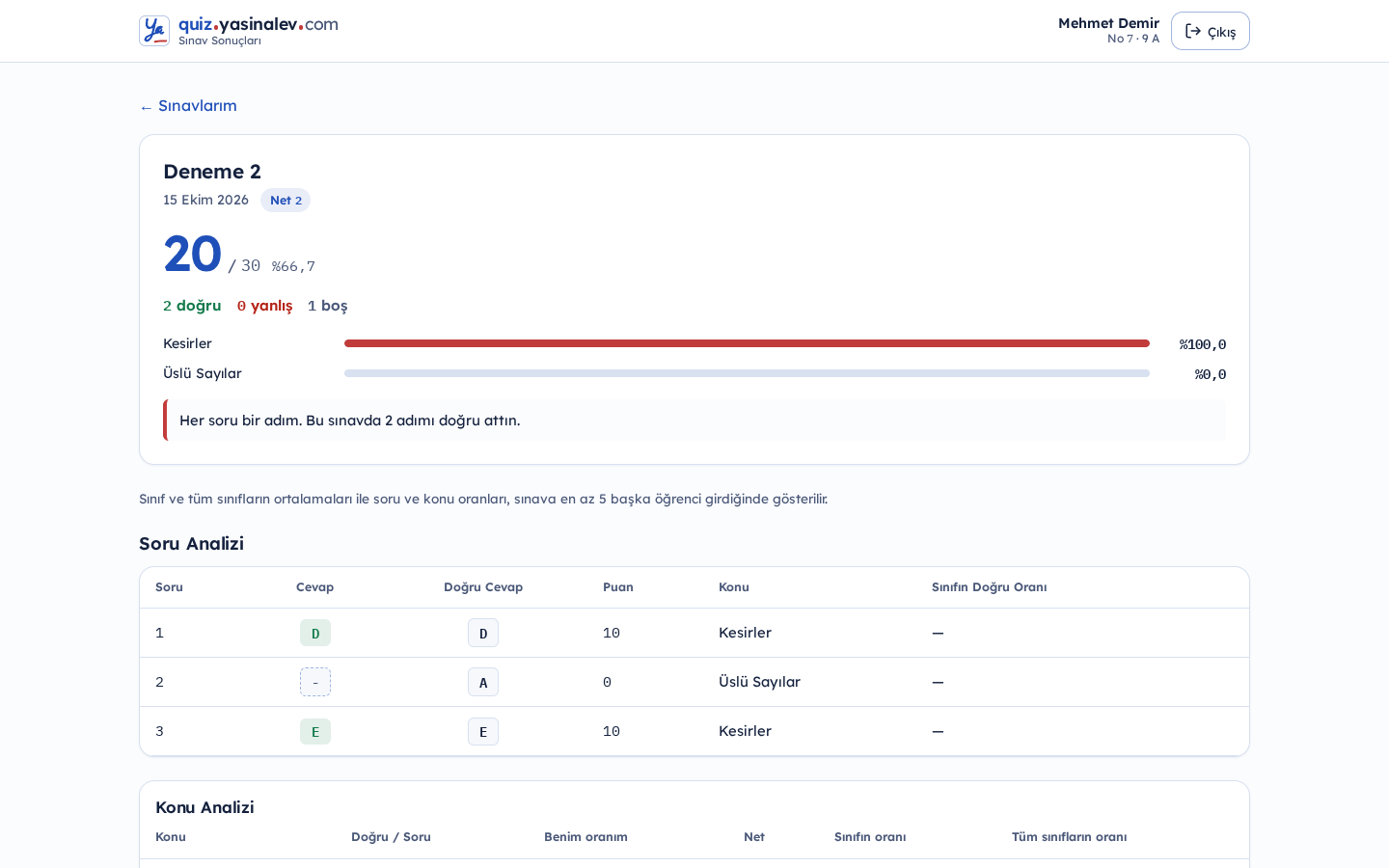Screen dimensions: 1389x868
Task: Click the correct answer A chip
Action: coord(483,682)
